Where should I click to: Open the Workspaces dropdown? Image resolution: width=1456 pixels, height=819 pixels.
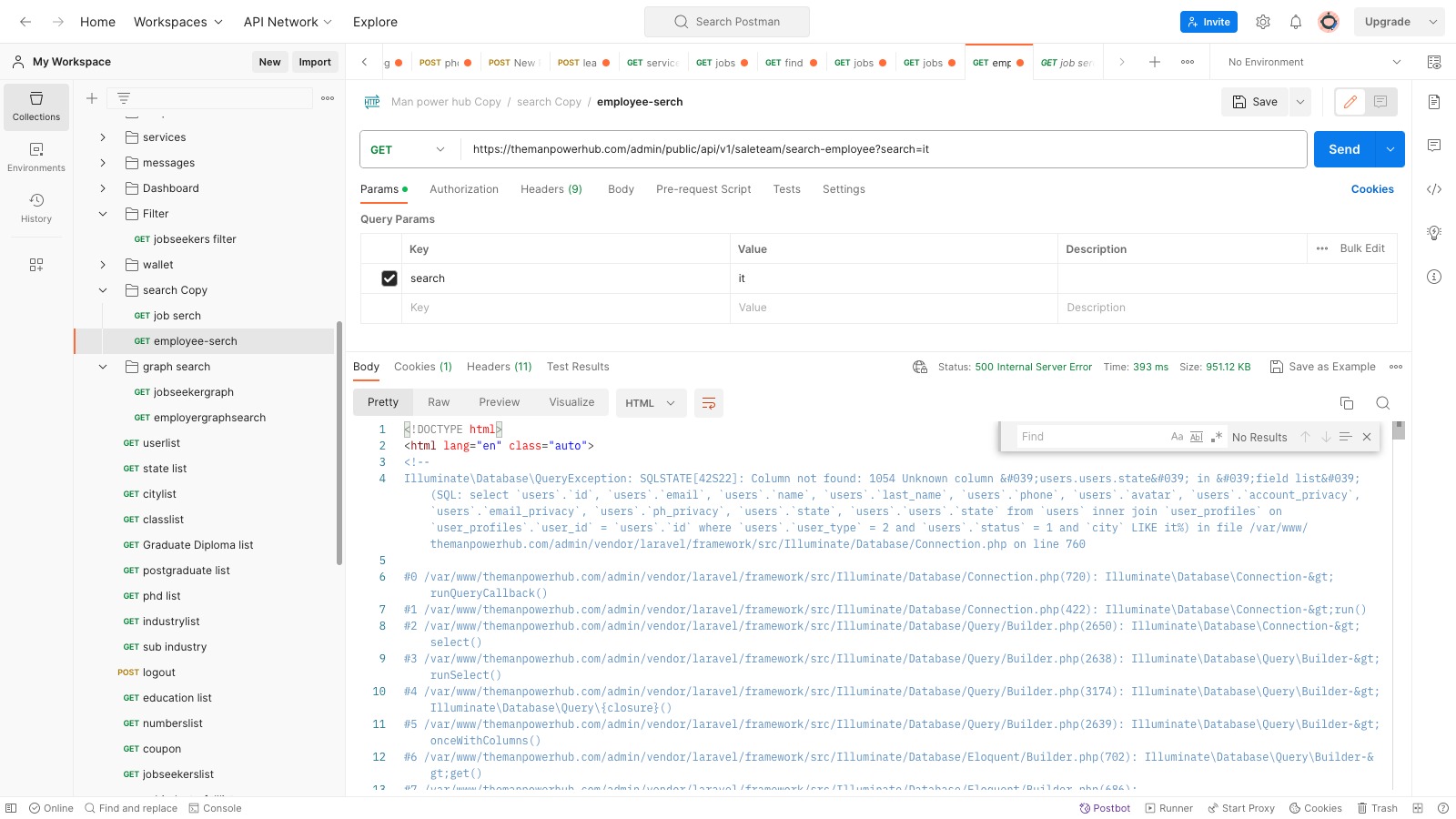click(x=178, y=22)
